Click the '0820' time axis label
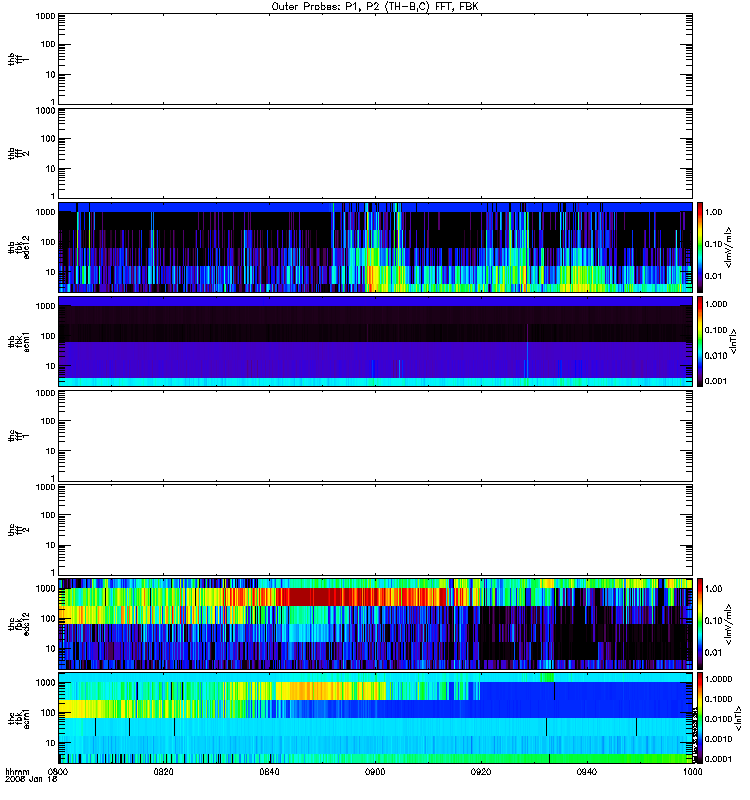This screenshot has height=800, width=750. [163, 772]
